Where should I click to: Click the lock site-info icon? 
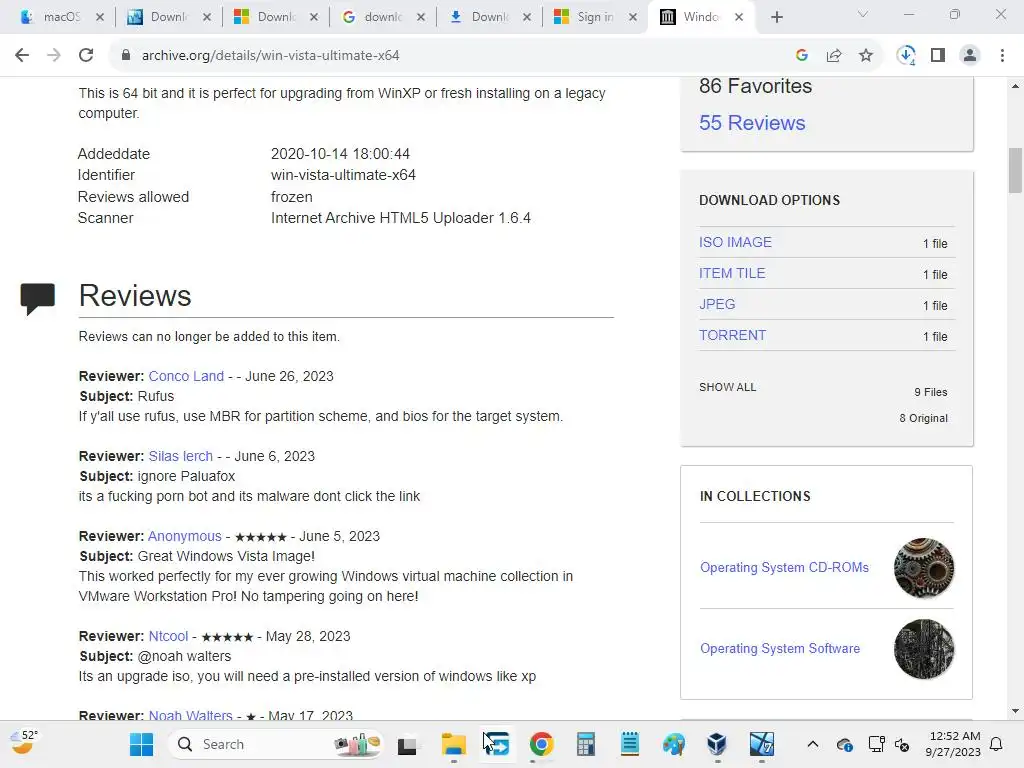(x=126, y=56)
